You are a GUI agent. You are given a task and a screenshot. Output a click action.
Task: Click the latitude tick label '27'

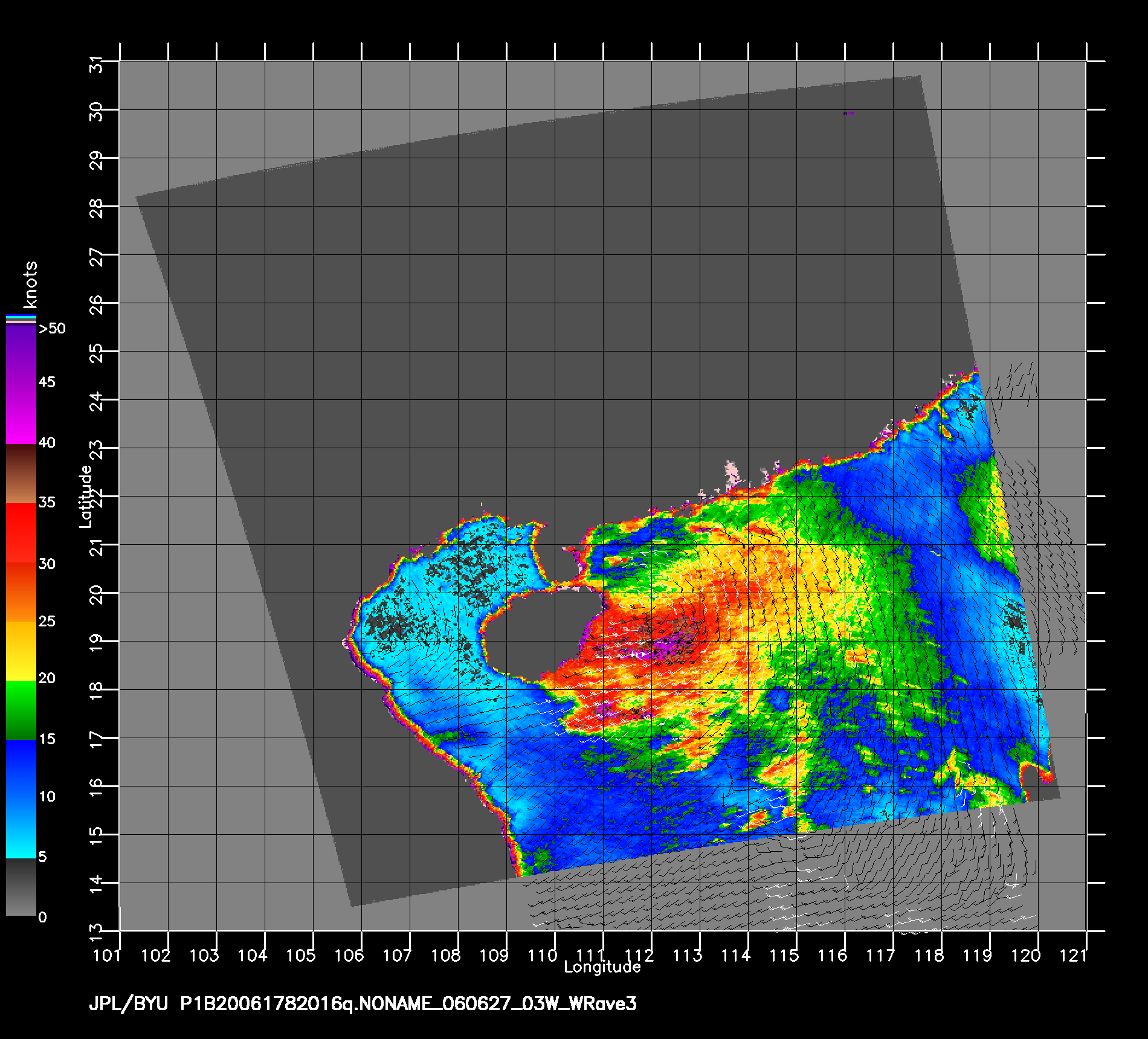97,257
